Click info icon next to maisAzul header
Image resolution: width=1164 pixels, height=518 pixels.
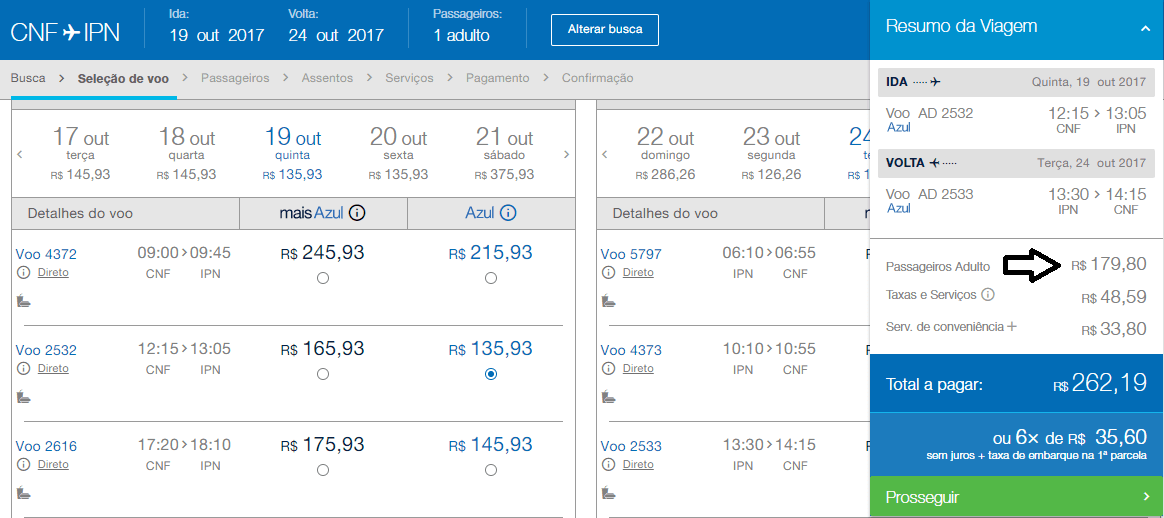click(x=357, y=213)
